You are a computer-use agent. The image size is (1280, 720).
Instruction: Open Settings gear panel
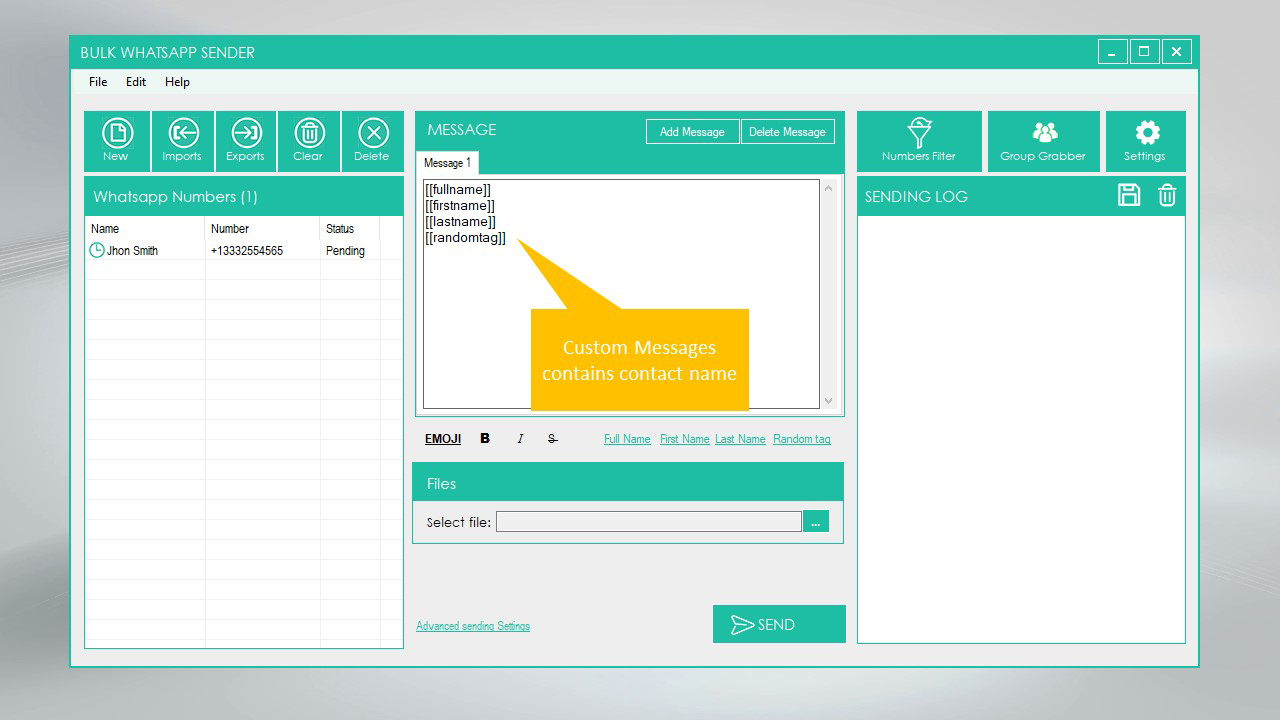pos(1145,141)
